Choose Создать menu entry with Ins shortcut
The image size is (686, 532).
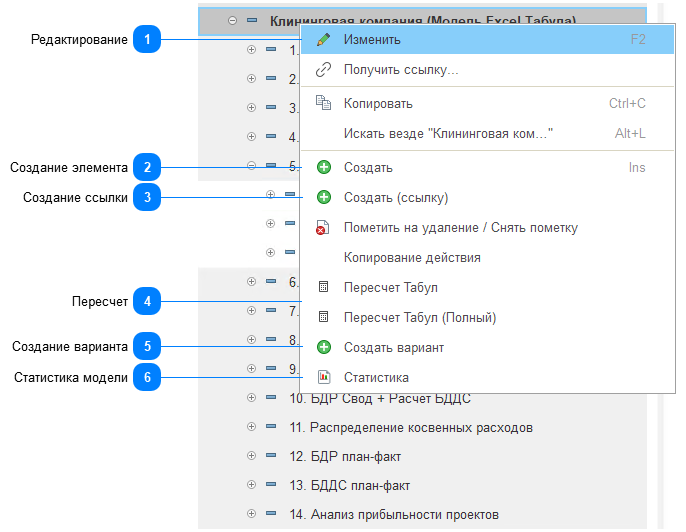pos(487,168)
